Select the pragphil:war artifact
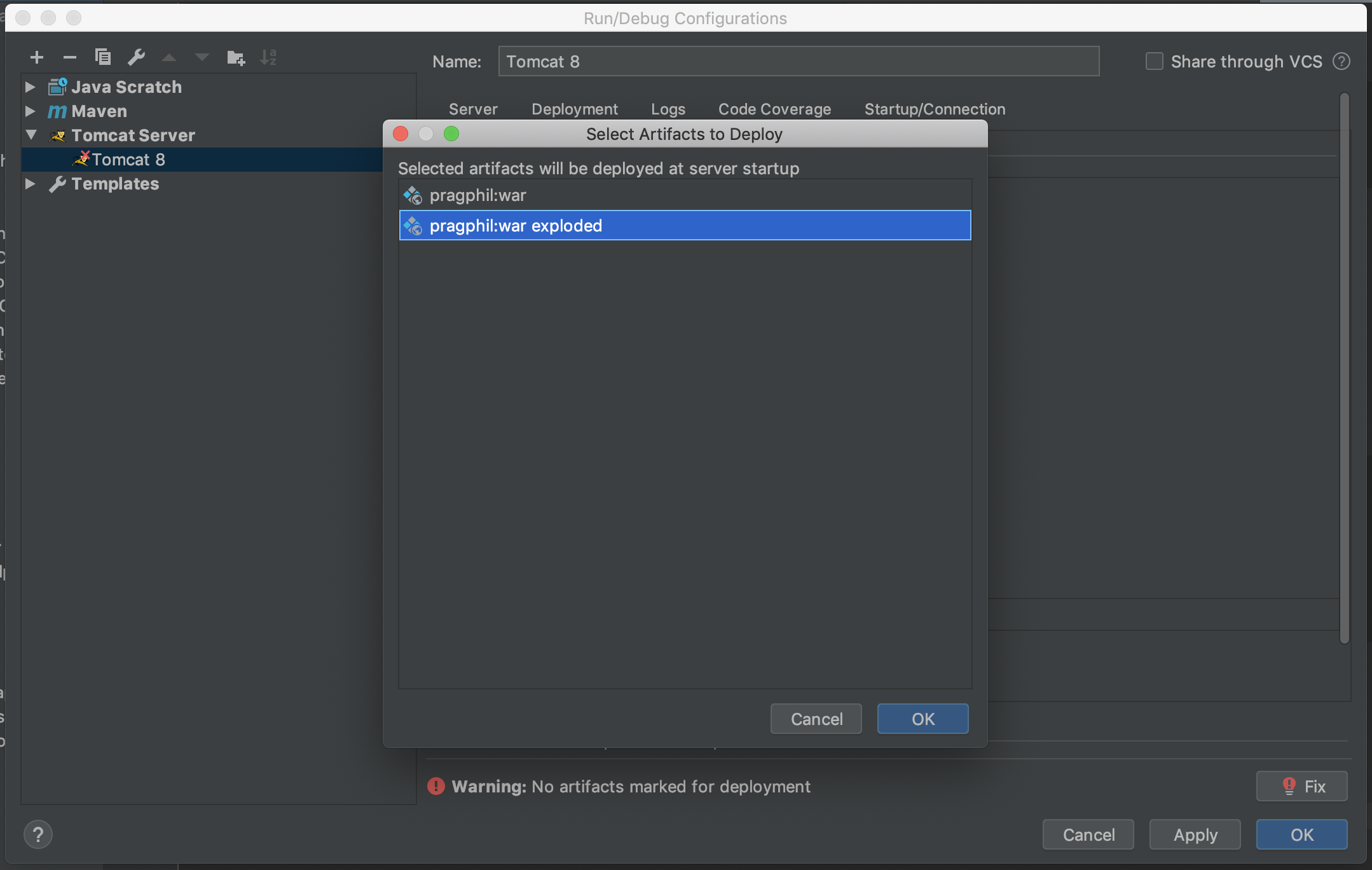Viewport: 1372px width, 870px height. (x=478, y=195)
